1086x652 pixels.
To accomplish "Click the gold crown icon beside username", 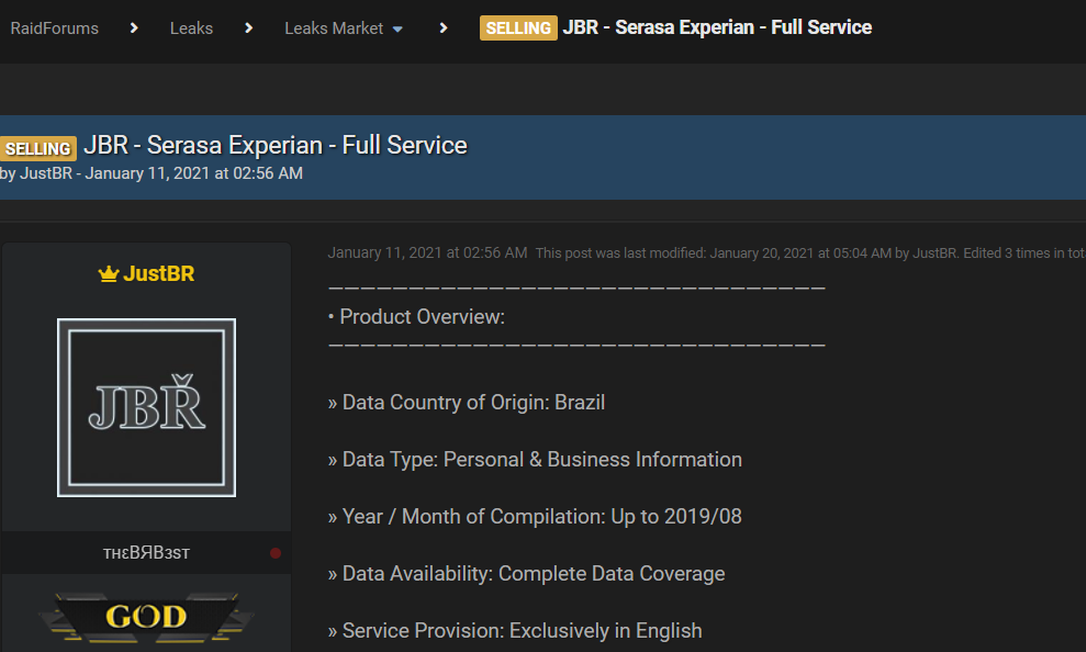I will [x=109, y=274].
